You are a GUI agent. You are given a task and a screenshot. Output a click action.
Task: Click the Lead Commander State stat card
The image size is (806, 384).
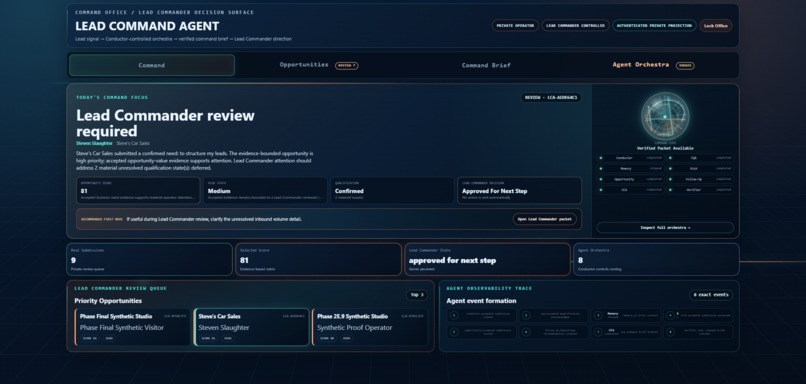click(487, 260)
